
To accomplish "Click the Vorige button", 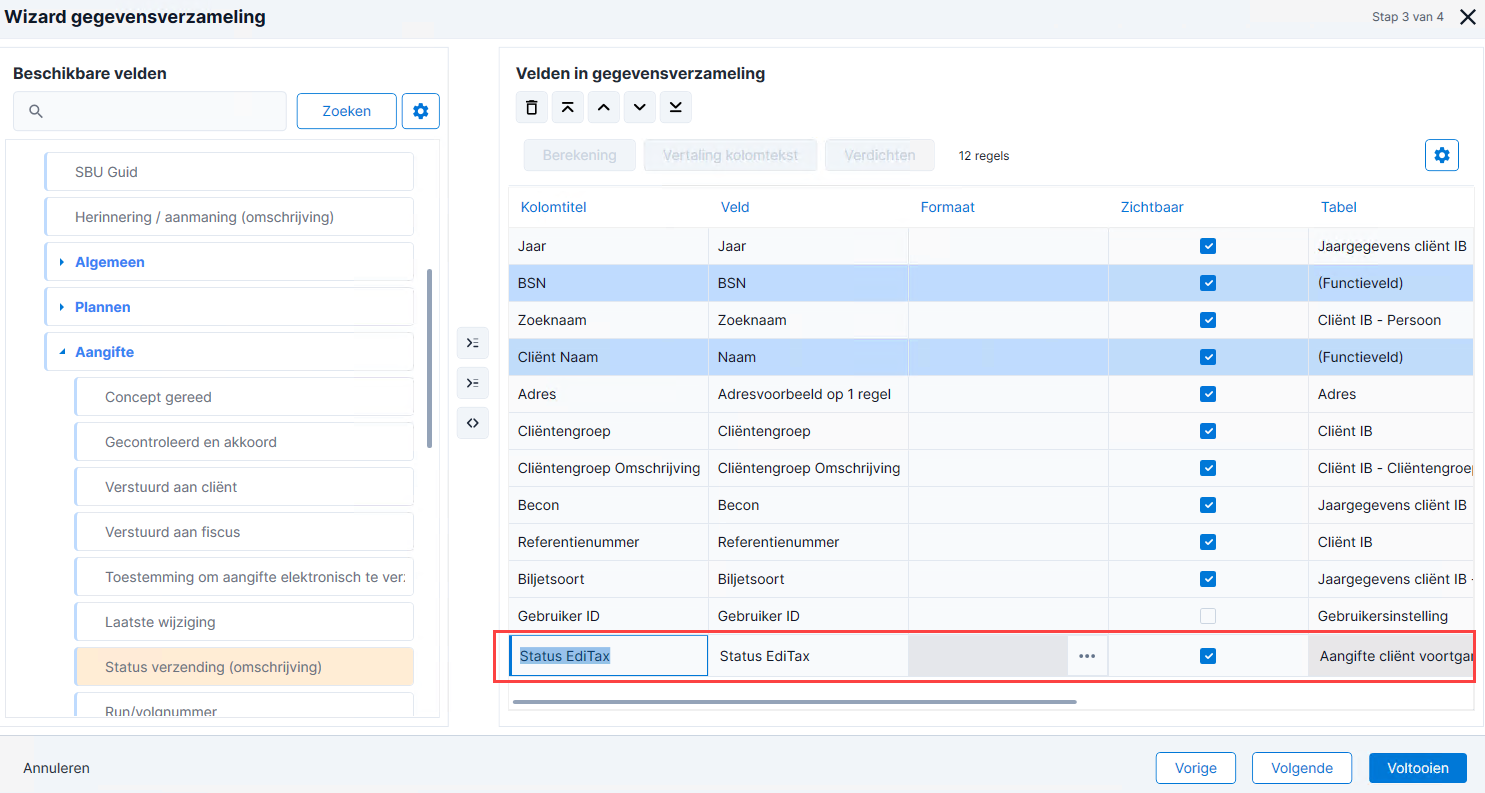I will pyautogui.click(x=1196, y=768).
